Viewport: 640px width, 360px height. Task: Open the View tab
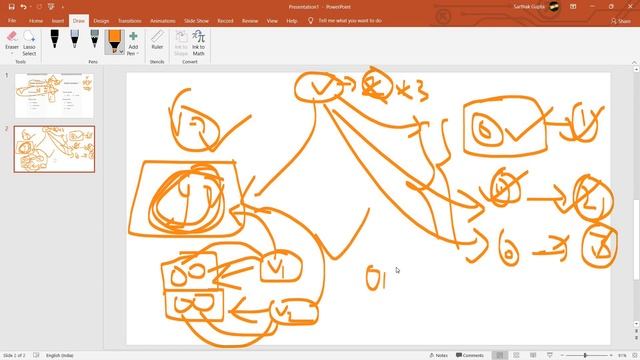pos(272,20)
